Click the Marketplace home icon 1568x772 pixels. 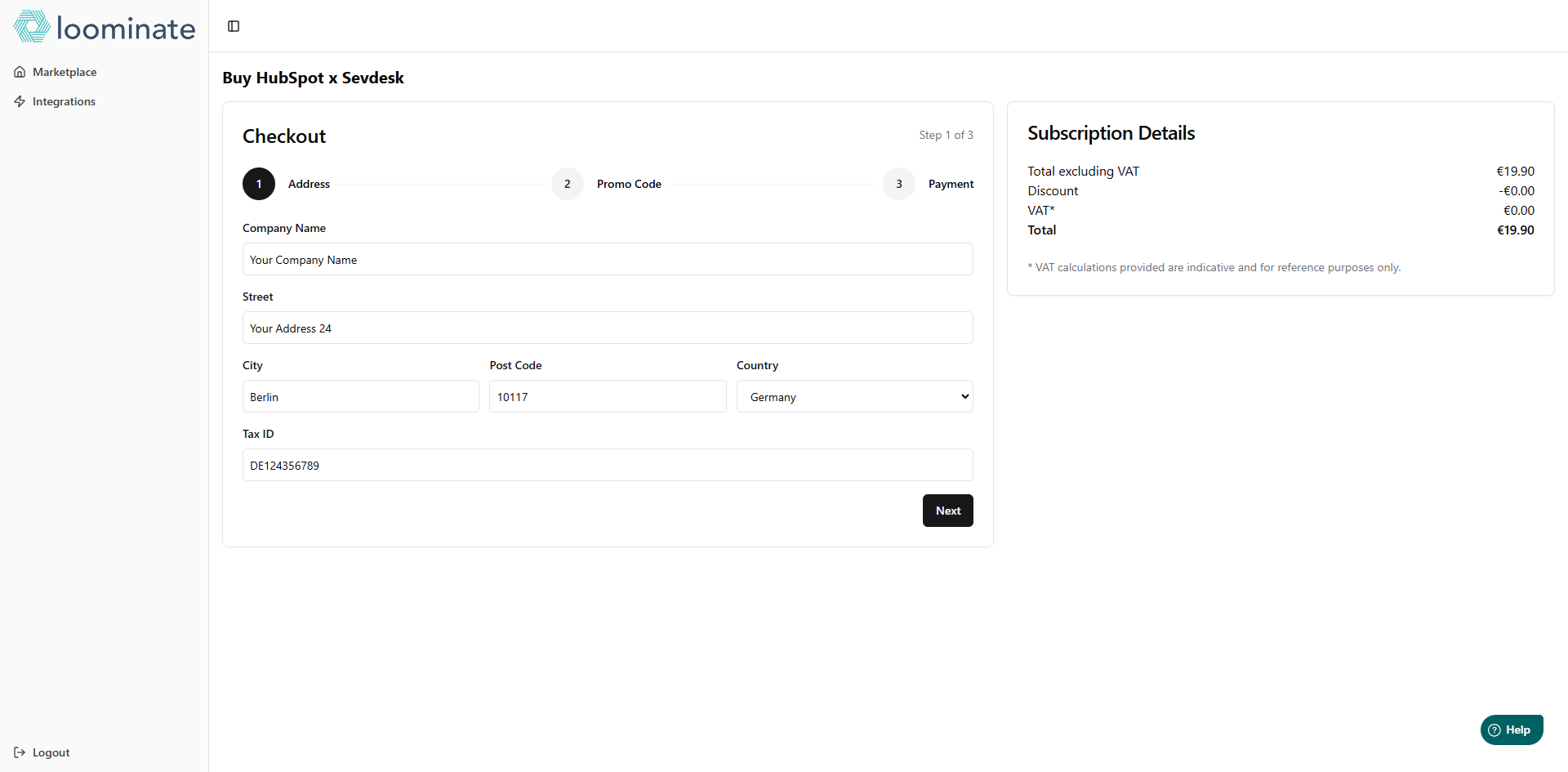click(20, 72)
